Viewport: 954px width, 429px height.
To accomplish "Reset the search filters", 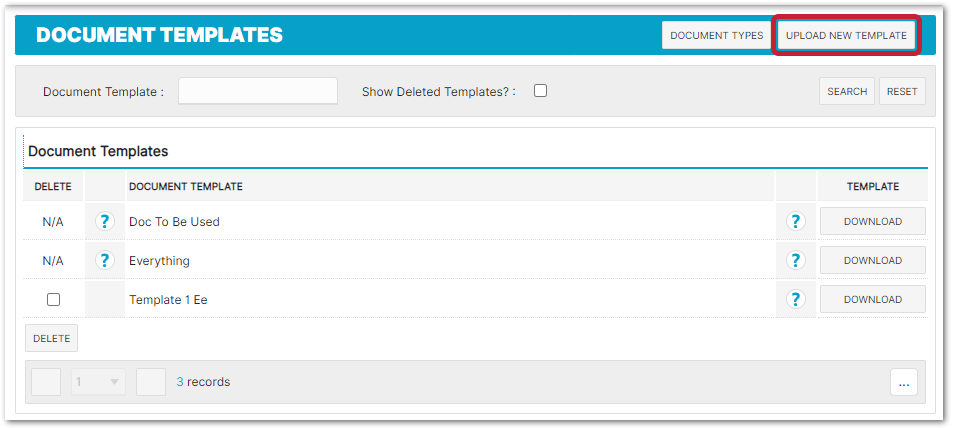I will (x=901, y=91).
